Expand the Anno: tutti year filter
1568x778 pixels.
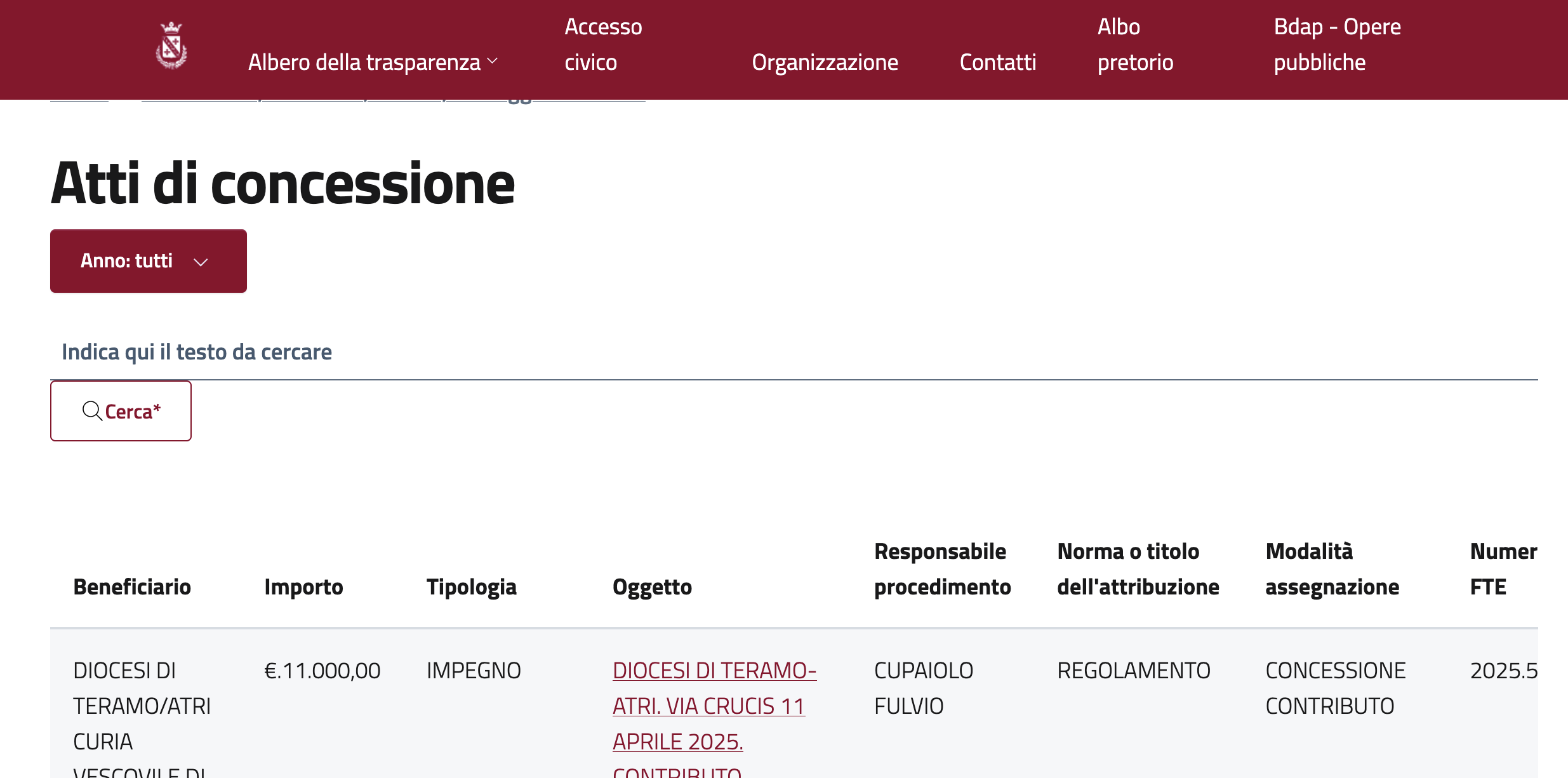pyautogui.click(x=148, y=260)
